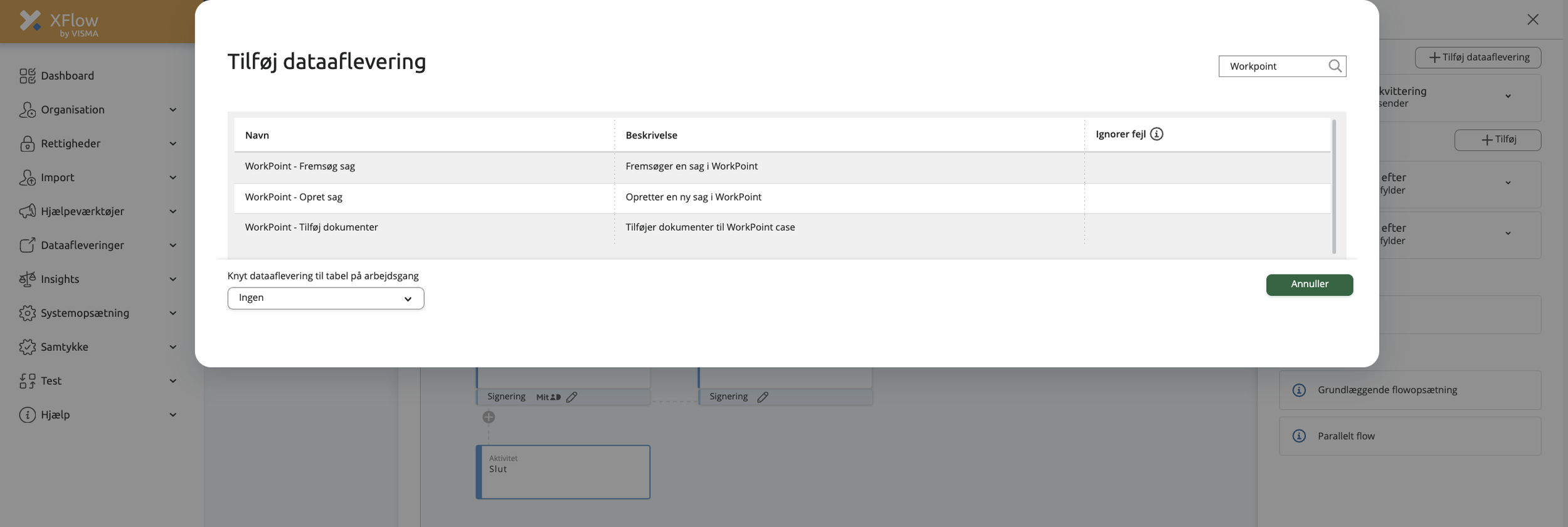
Task: Open the 'Ingen' table dropdown
Action: (x=326, y=298)
